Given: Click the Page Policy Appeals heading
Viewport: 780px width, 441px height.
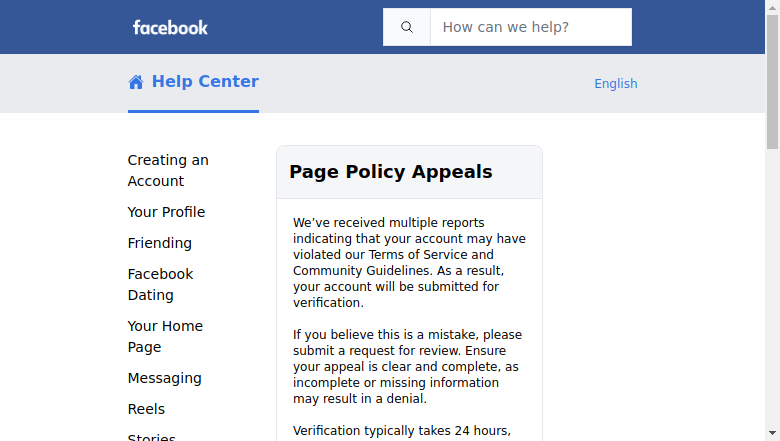Looking at the screenshot, I should (390, 172).
